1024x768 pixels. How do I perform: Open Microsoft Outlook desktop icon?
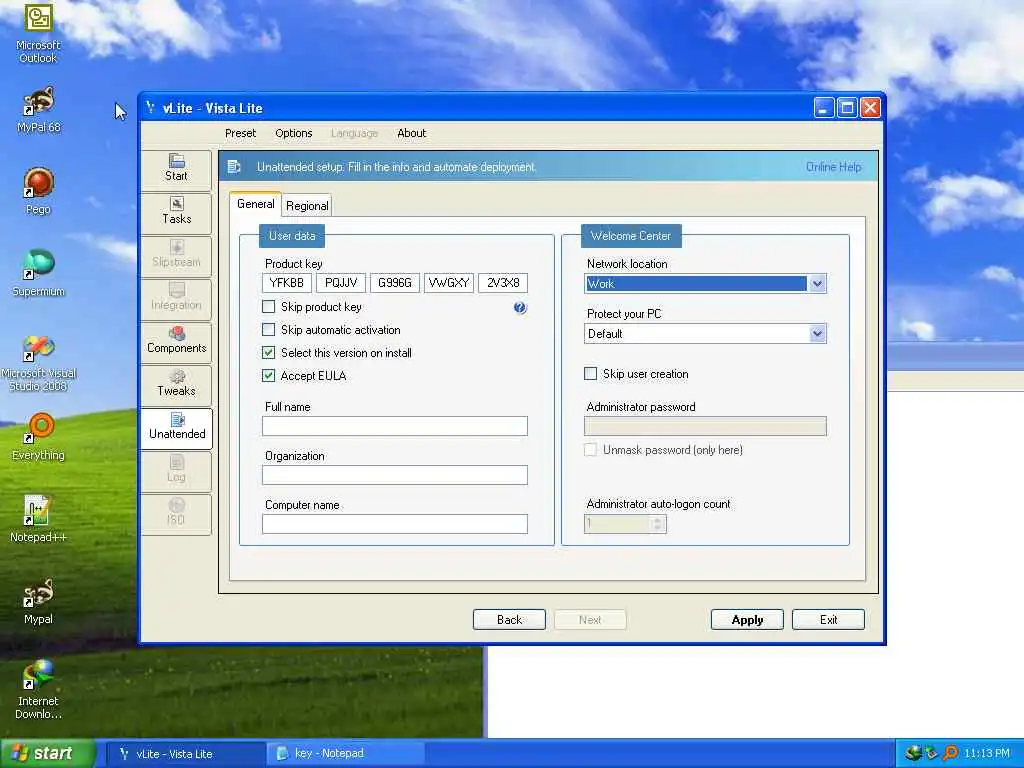coord(38,34)
